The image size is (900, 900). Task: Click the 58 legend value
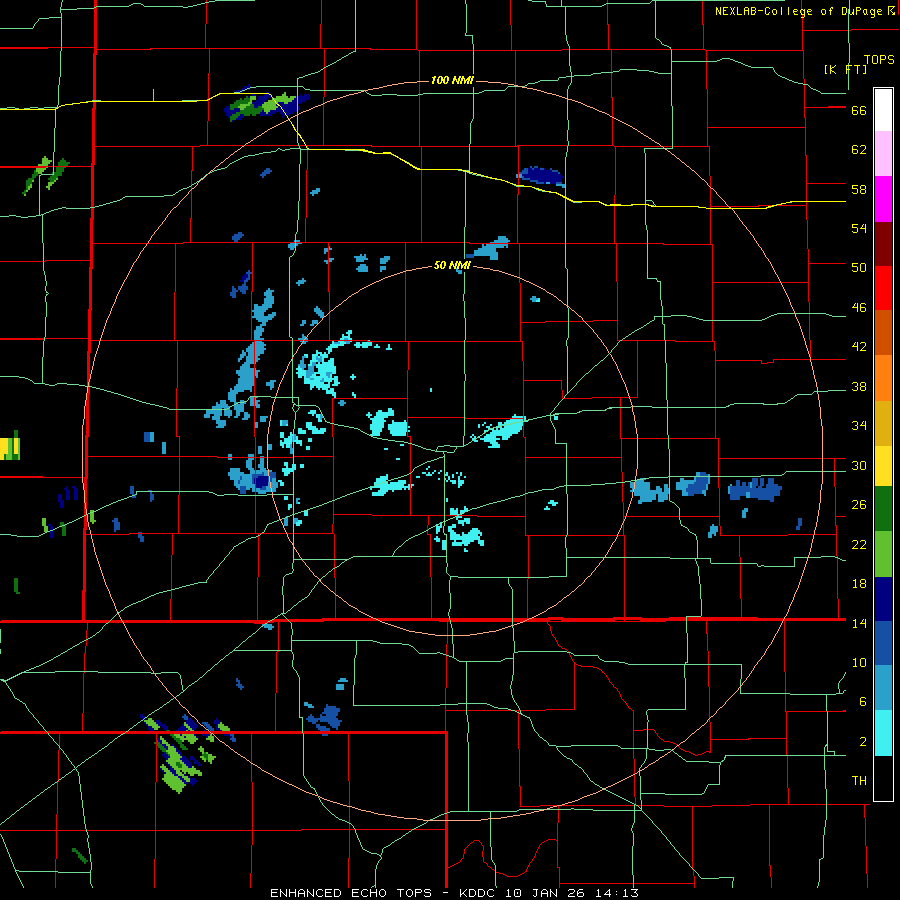click(859, 189)
